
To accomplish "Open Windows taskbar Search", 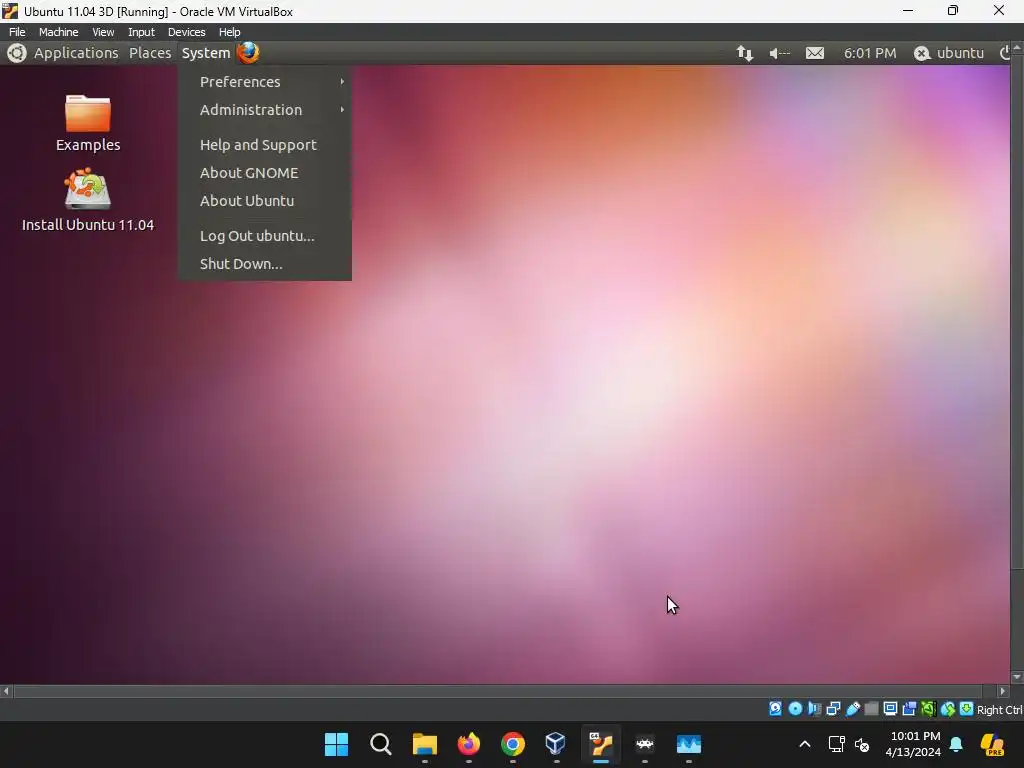I will [x=381, y=744].
